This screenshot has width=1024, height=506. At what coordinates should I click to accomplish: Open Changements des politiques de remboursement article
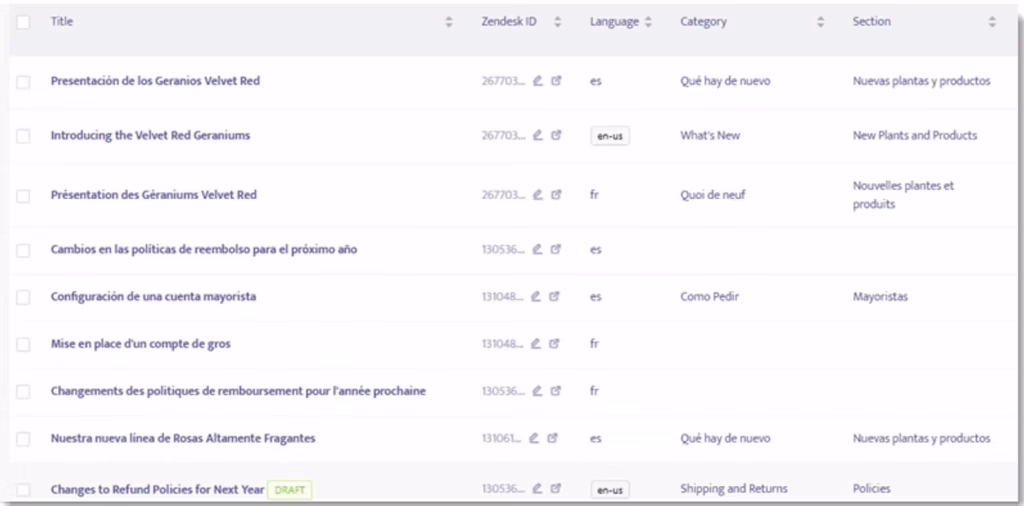pyautogui.click(x=238, y=391)
